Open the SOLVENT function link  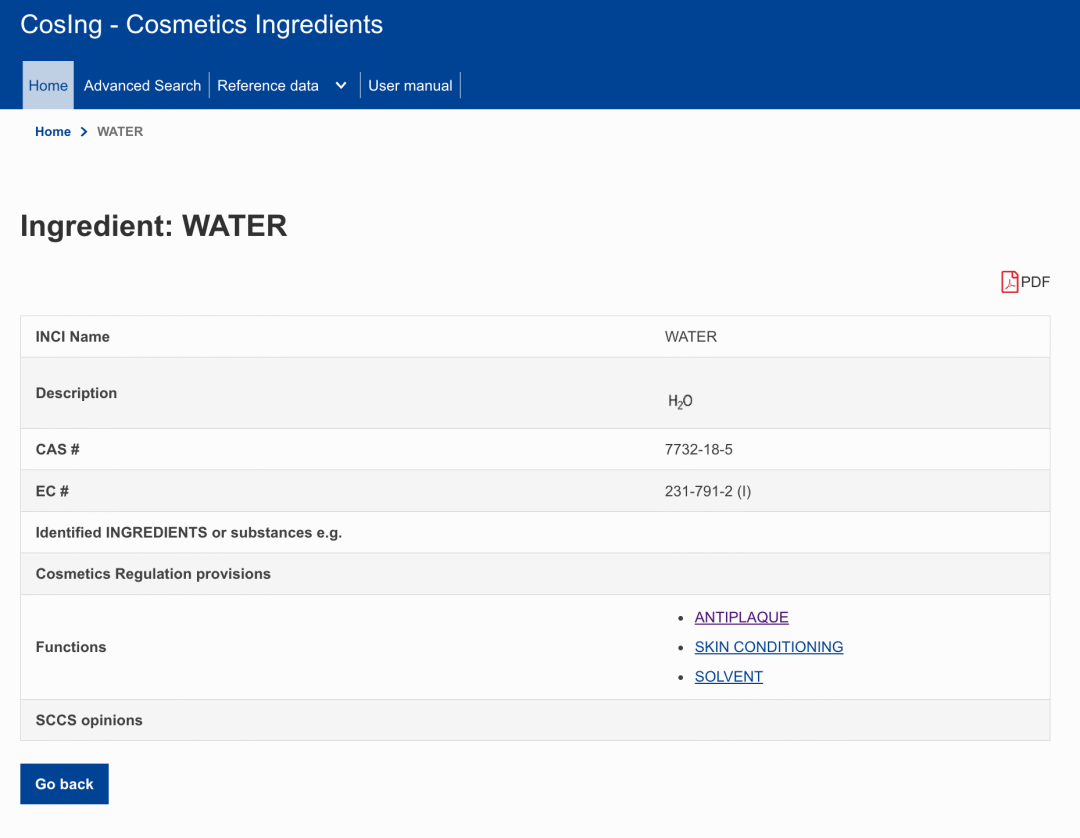[728, 677]
